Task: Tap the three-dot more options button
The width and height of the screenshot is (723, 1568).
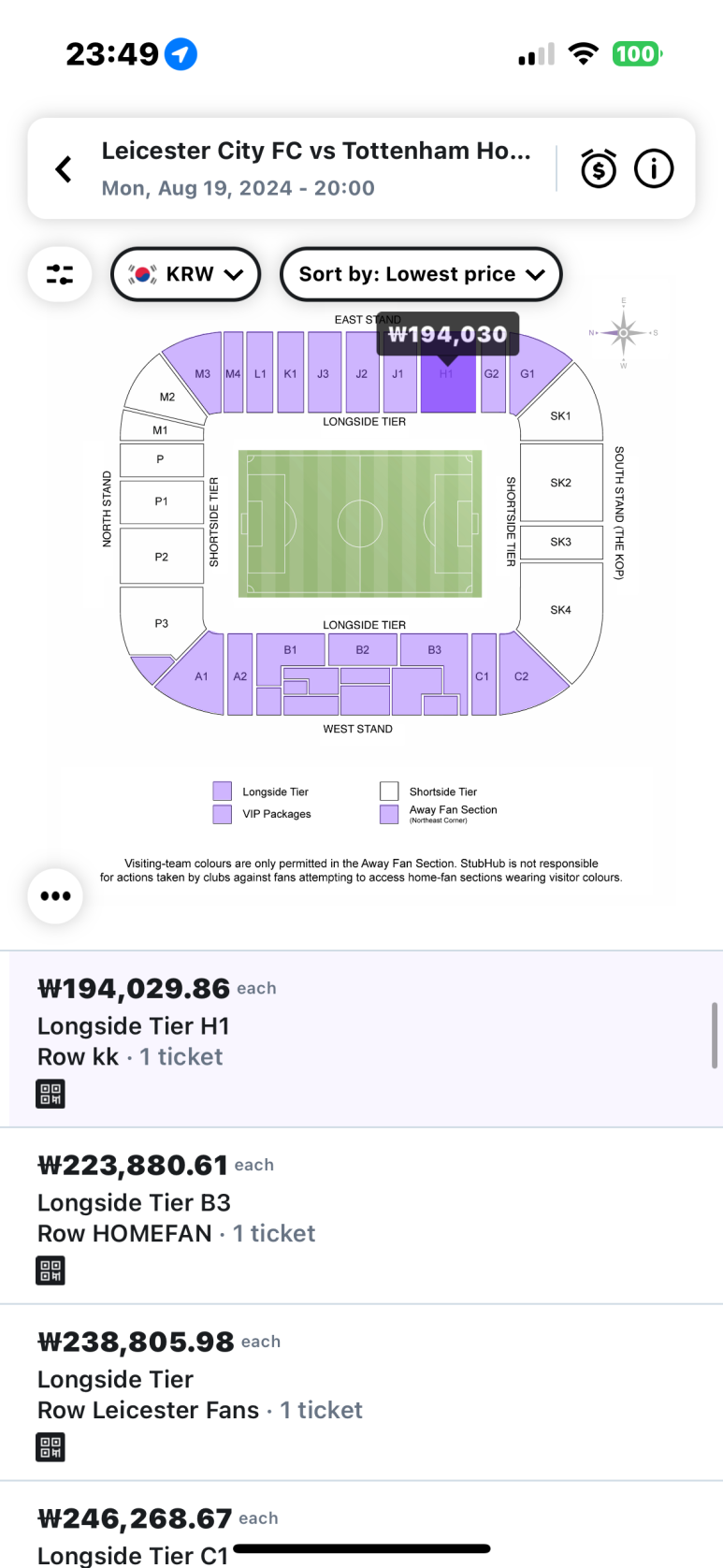Action: click(55, 896)
